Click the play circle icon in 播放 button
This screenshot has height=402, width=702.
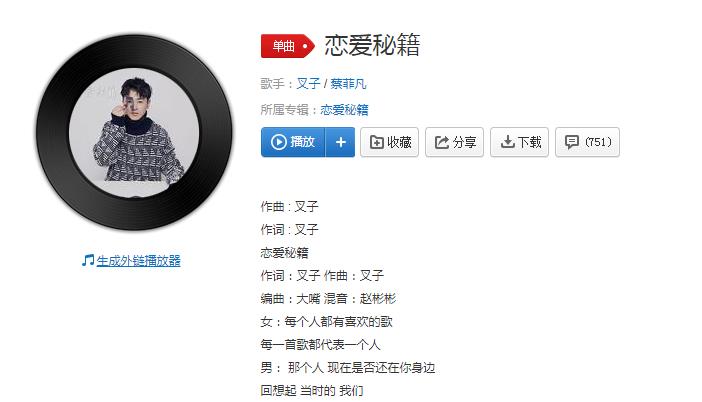(278, 142)
